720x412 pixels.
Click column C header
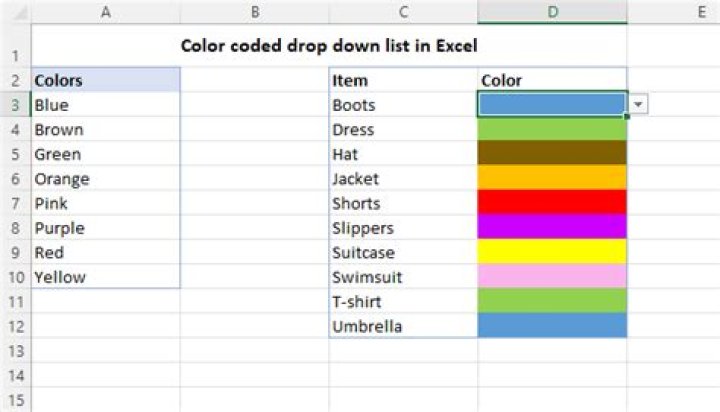click(x=403, y=12)
